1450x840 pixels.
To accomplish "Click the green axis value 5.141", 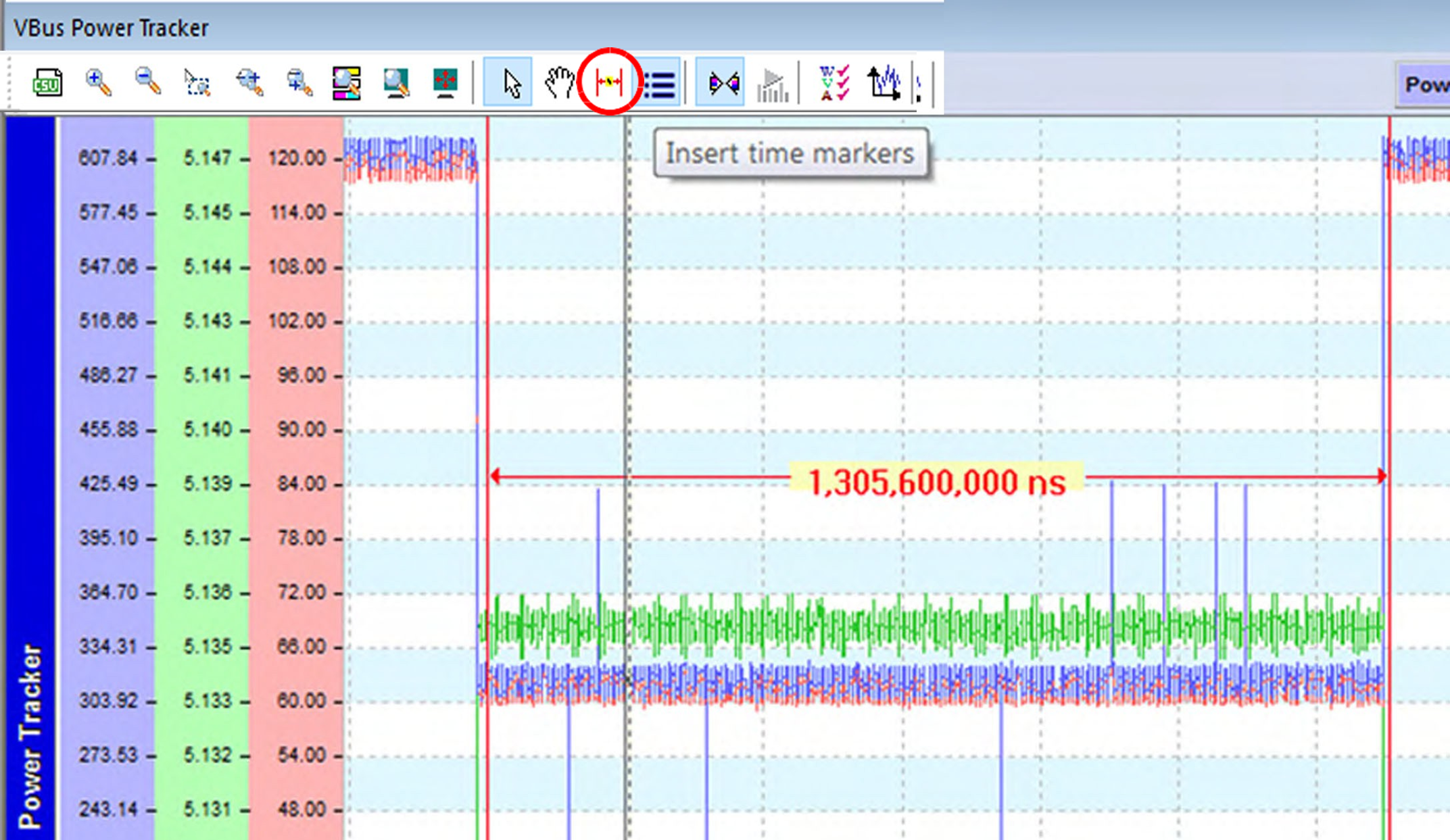I will point(207,375).
